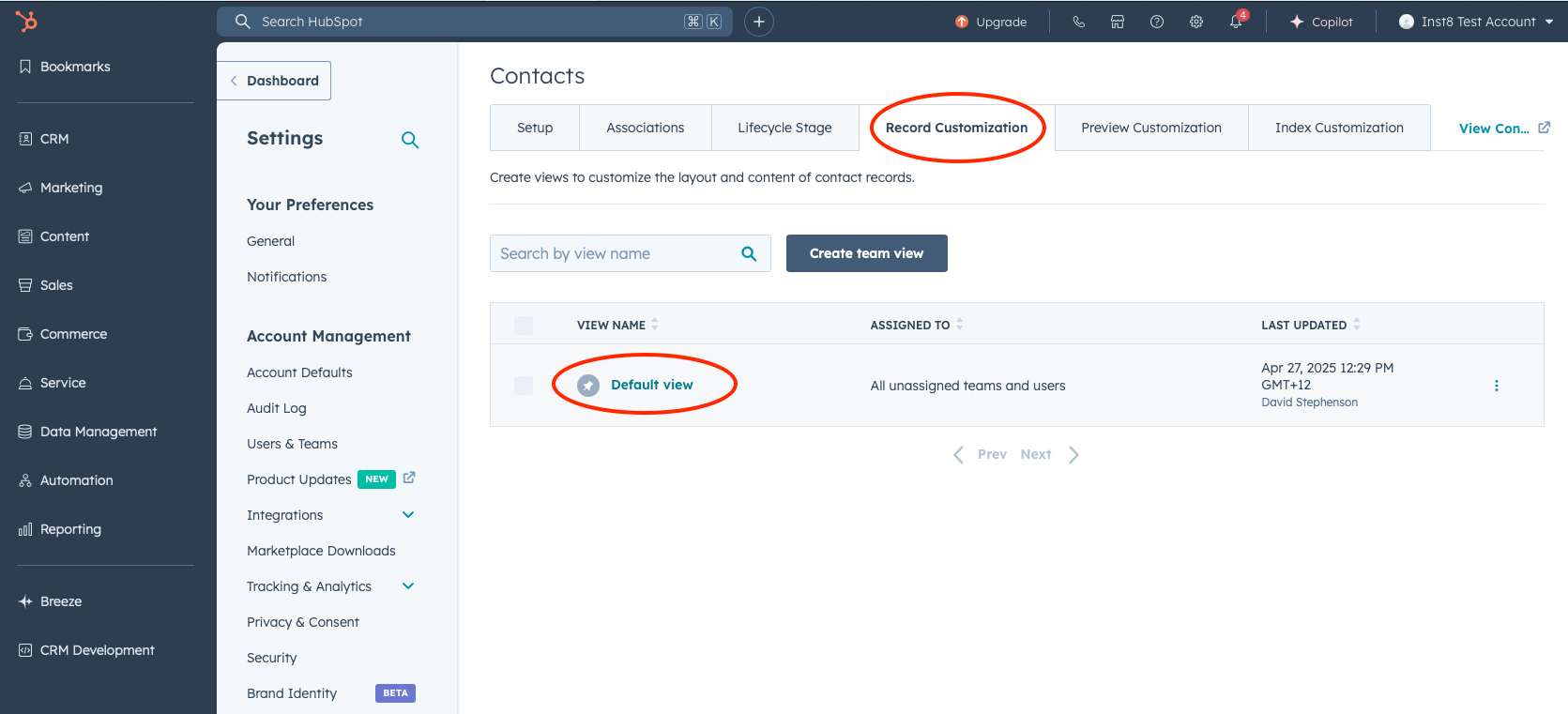Tick the Default view row checkbox
This screenshot has width=1568, height=714.
pyautogui.click(x=524, y=386)
